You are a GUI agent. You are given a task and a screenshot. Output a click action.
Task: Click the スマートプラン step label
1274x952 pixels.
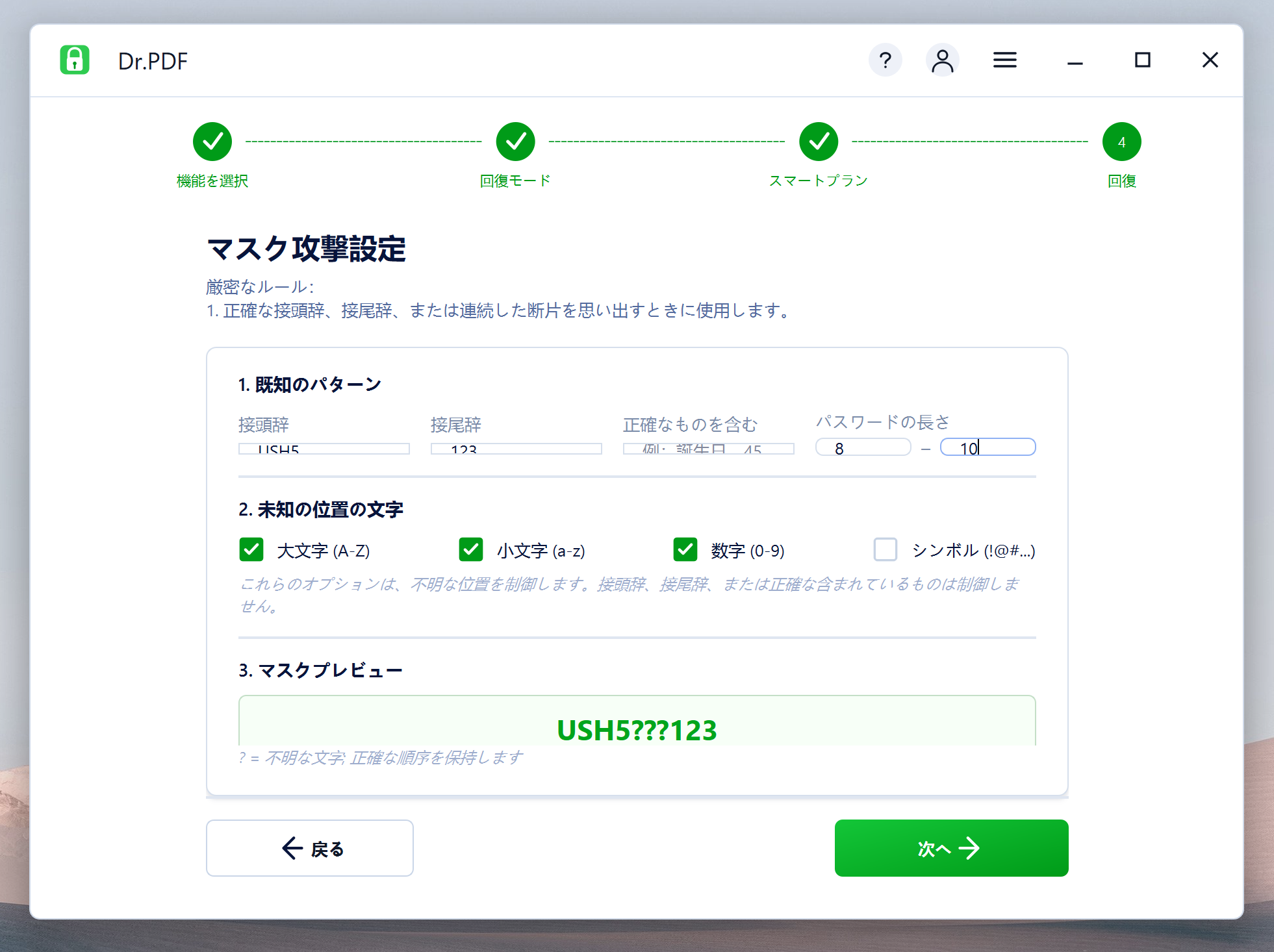(819, 181)
